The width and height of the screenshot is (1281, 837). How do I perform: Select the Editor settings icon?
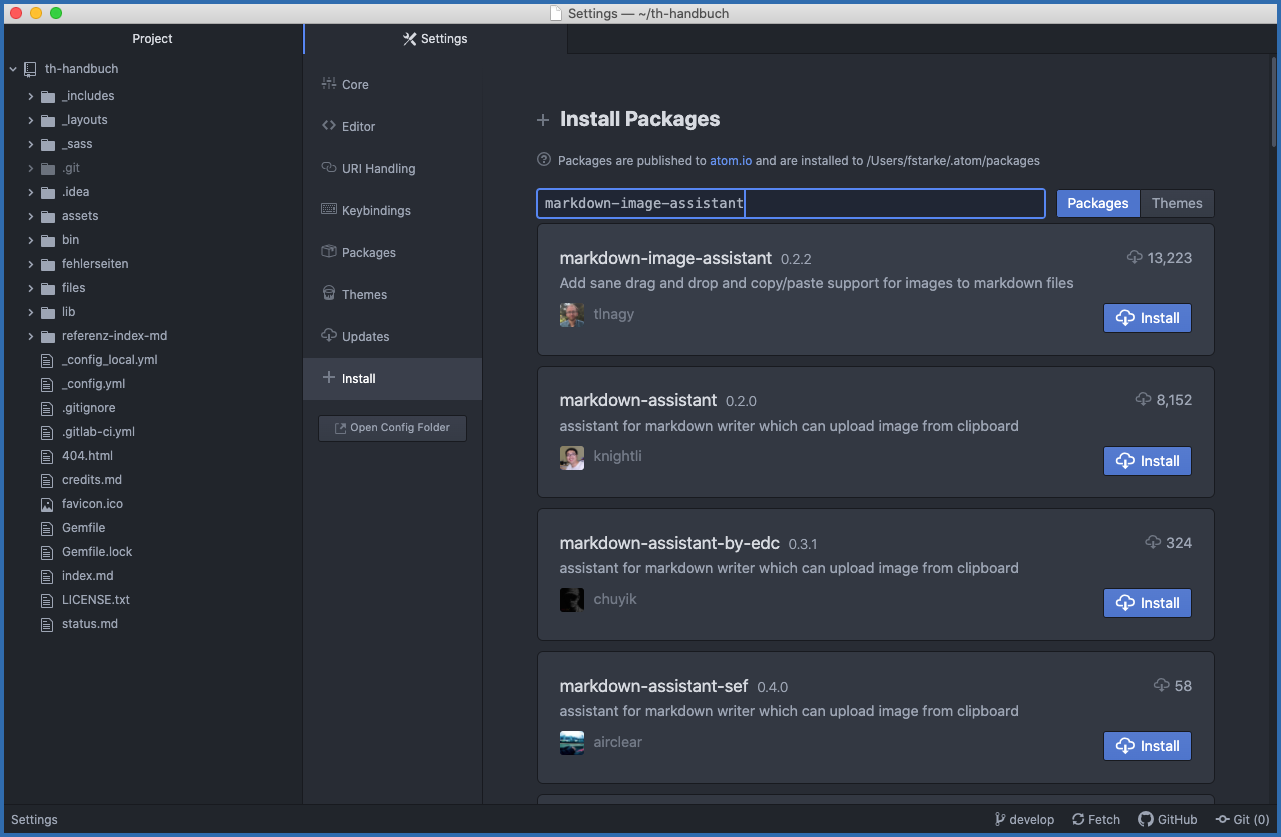pyautogui.click(x=328, y=126)
